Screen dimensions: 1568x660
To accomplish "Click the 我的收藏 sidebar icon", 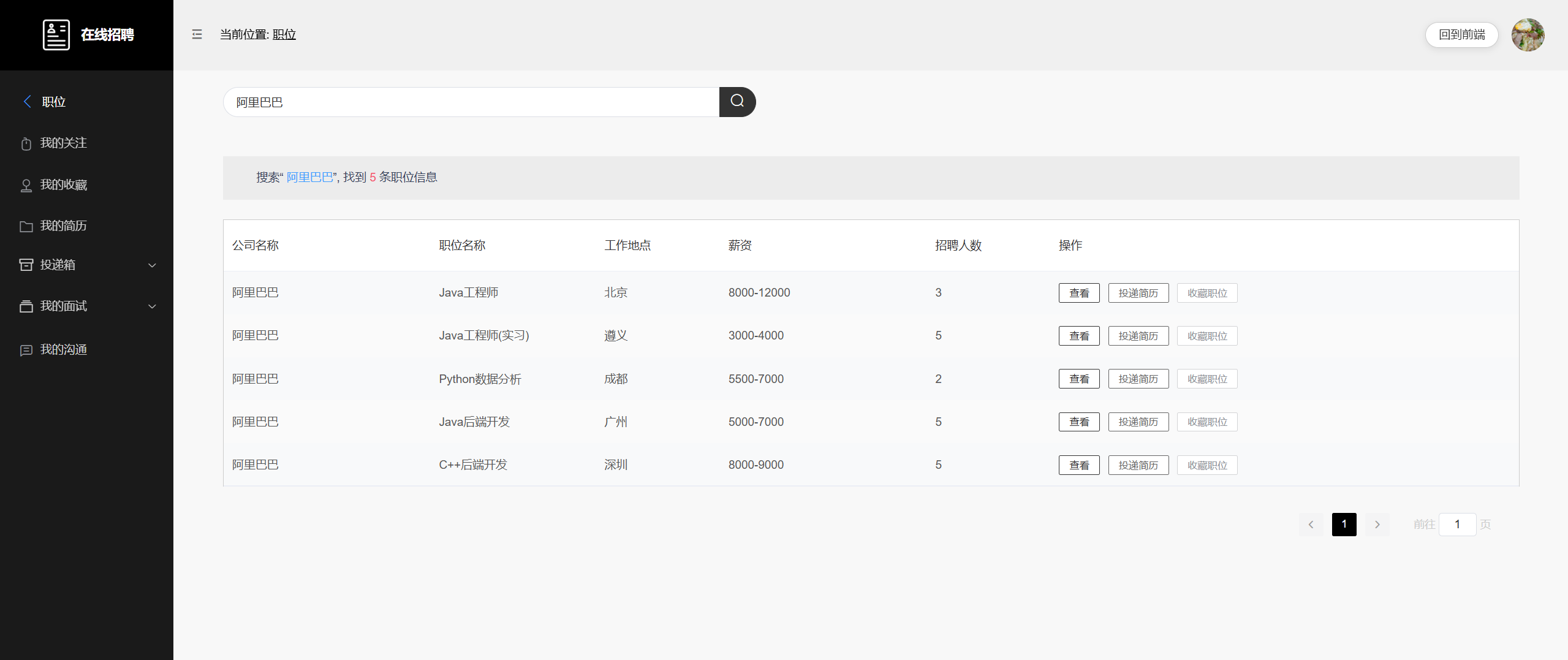I will pyautogui.click(x=26, y=185).
